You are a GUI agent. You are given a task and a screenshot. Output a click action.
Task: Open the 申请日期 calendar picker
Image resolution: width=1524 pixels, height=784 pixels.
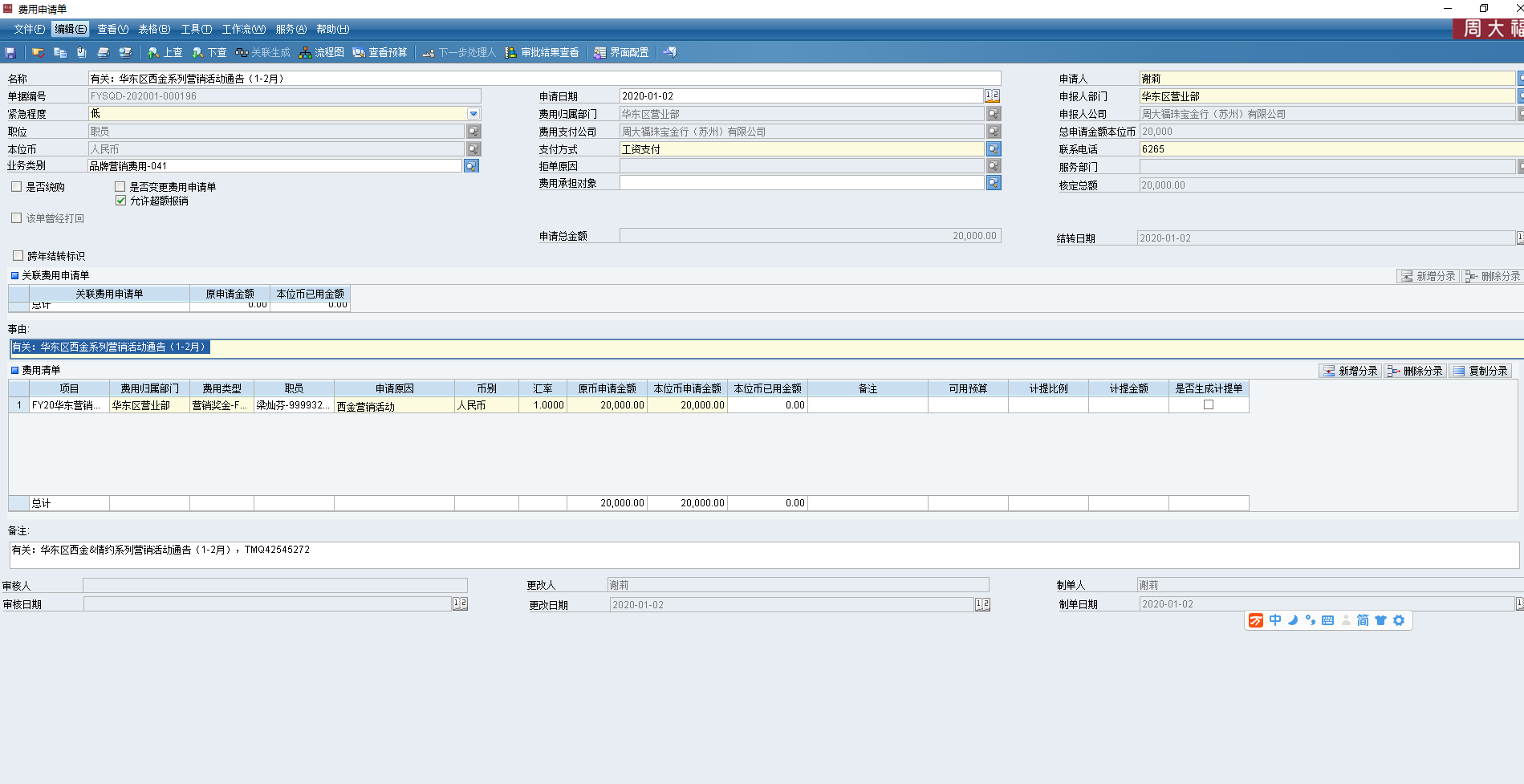point(993,95)
